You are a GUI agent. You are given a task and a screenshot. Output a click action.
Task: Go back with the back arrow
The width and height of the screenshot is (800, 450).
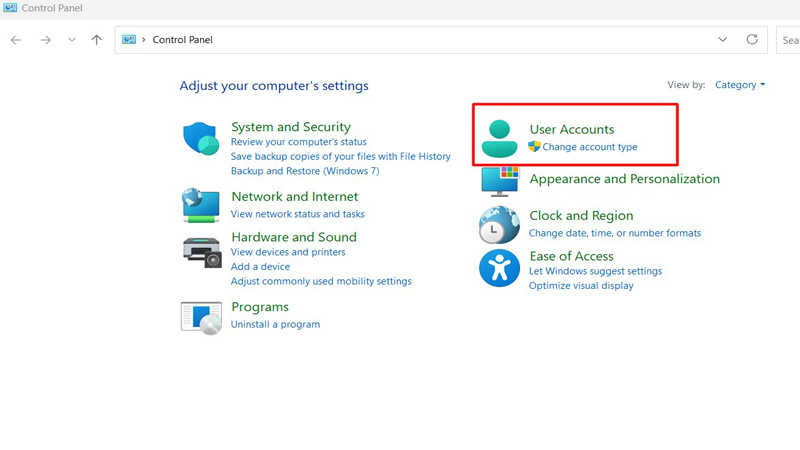point(16,40)
